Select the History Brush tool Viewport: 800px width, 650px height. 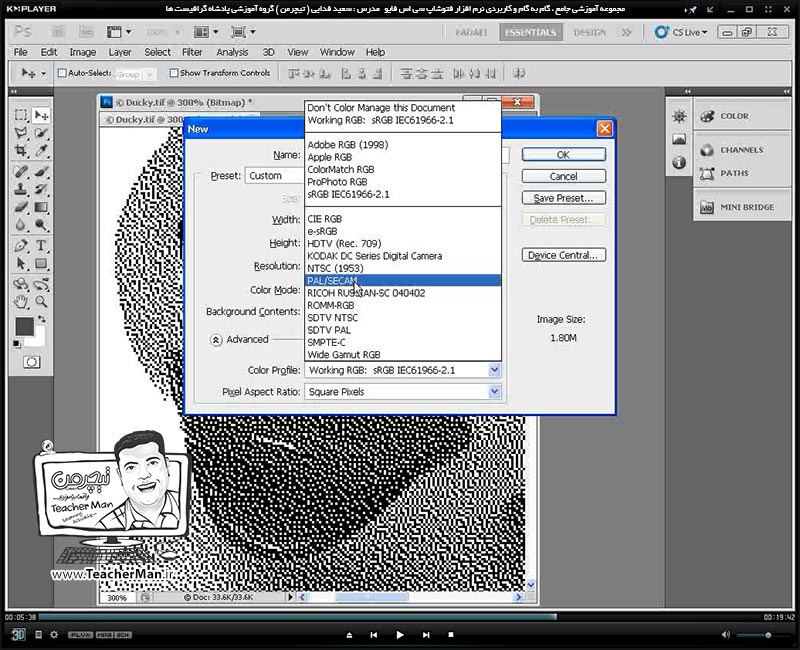(41, 189)
